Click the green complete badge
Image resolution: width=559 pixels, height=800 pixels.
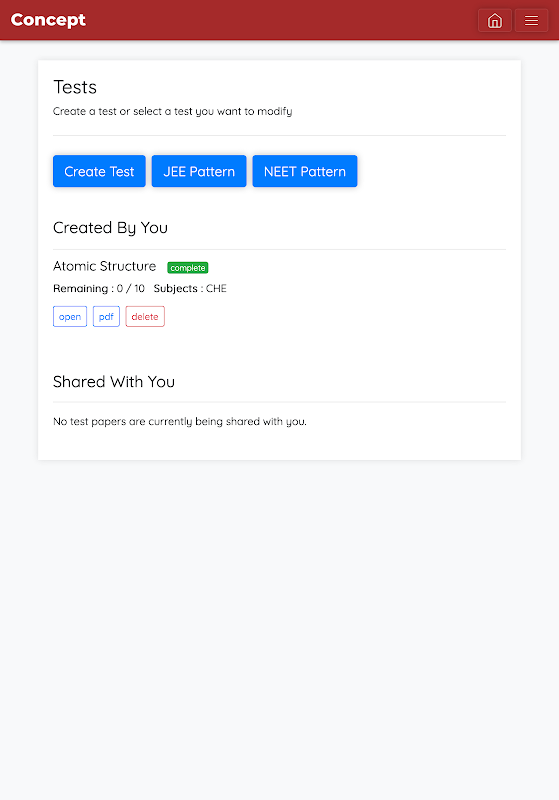[x=188, y=268]
